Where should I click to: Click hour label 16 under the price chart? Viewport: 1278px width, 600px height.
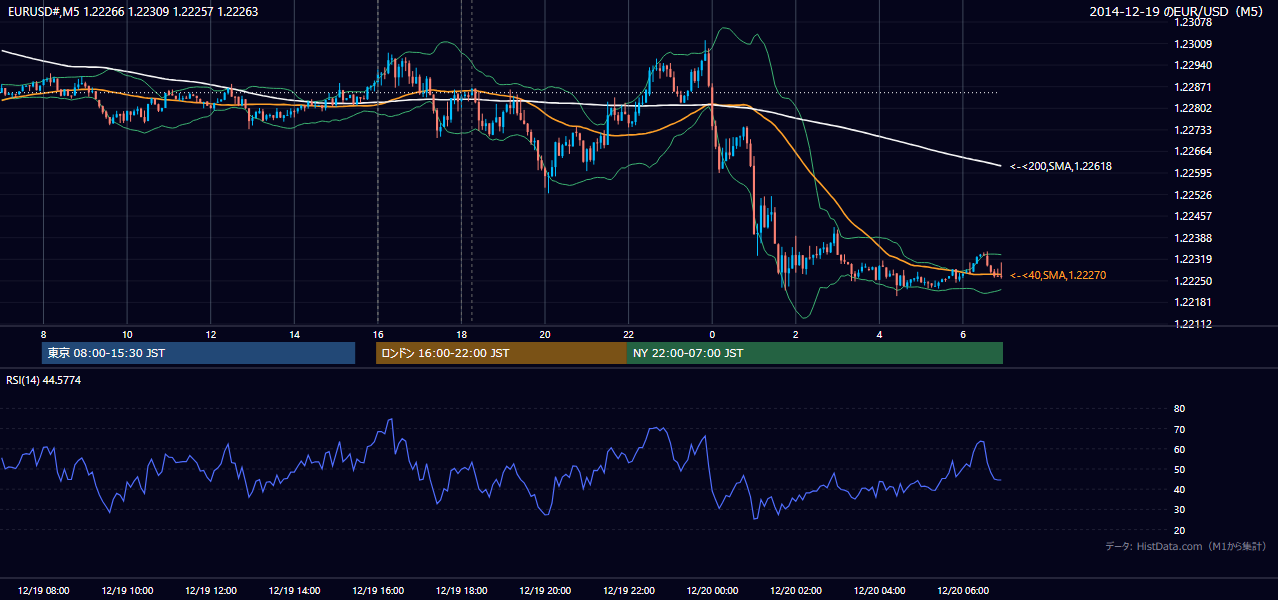tap(378, 334)
